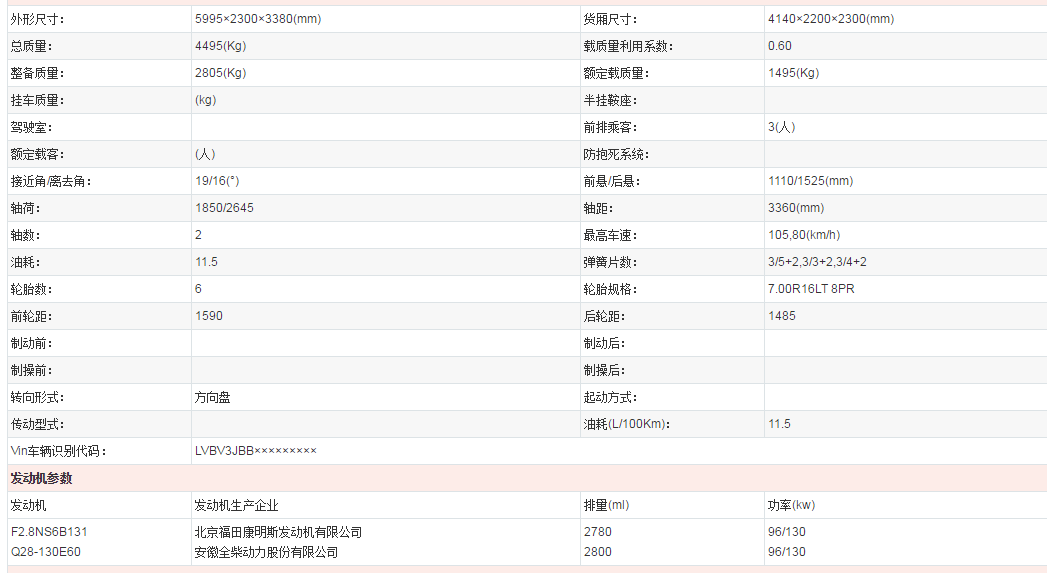This screenshot has width=1047, height=573.
Task: Select the 载质量利用系数 value 0.60
Action: (779, 46)
